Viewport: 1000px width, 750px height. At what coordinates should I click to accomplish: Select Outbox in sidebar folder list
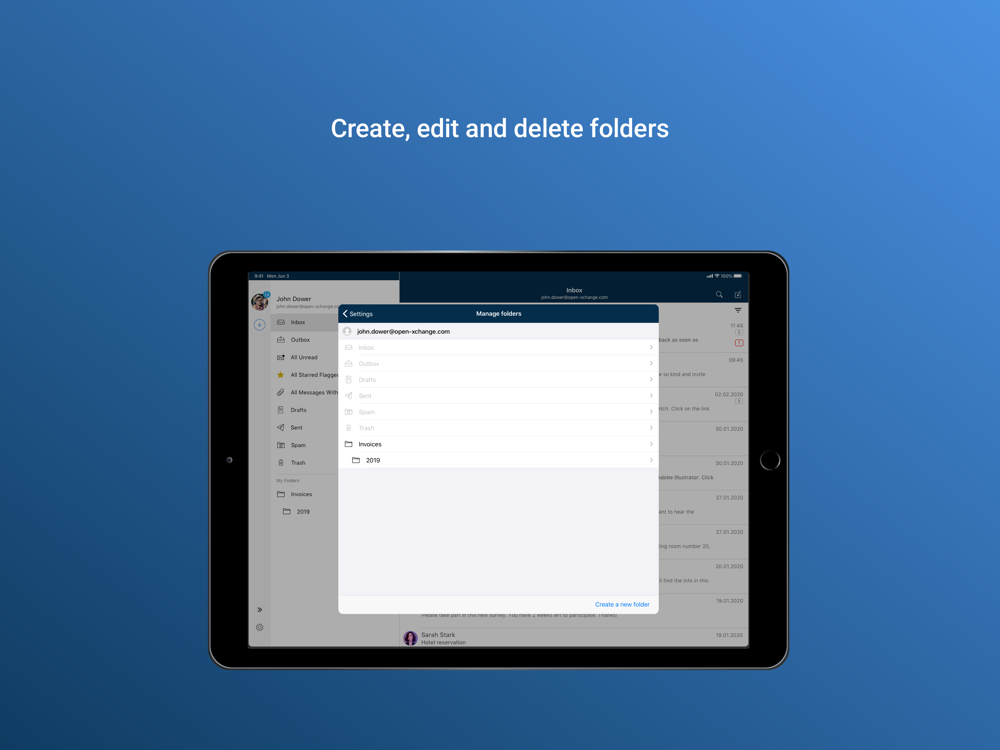(x=305, y=340)
